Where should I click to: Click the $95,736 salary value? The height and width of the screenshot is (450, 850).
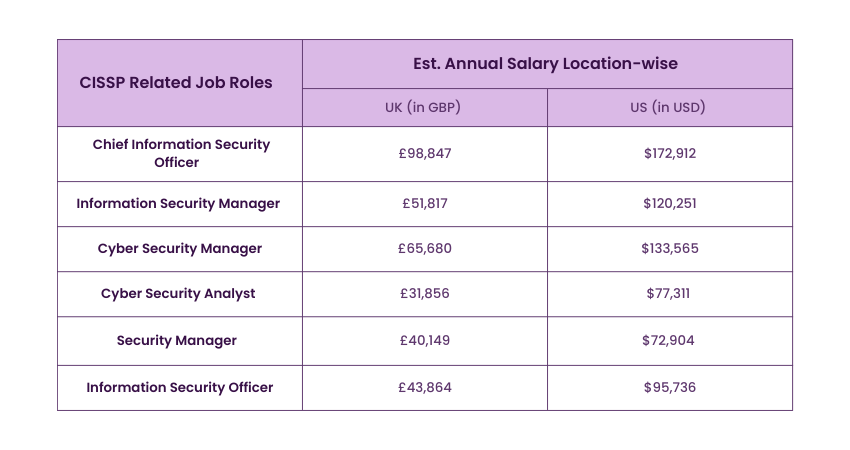click(x=669, y=387)
